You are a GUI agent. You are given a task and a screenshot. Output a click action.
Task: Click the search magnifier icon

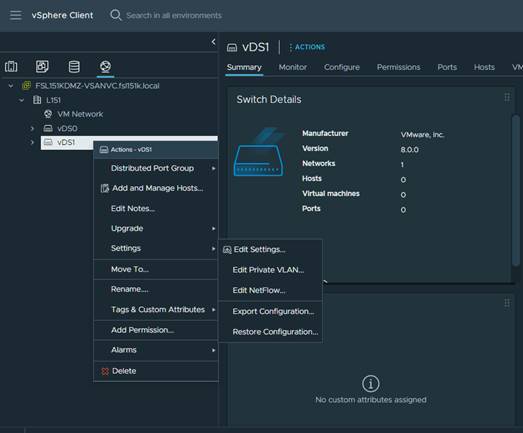[116, 15]
